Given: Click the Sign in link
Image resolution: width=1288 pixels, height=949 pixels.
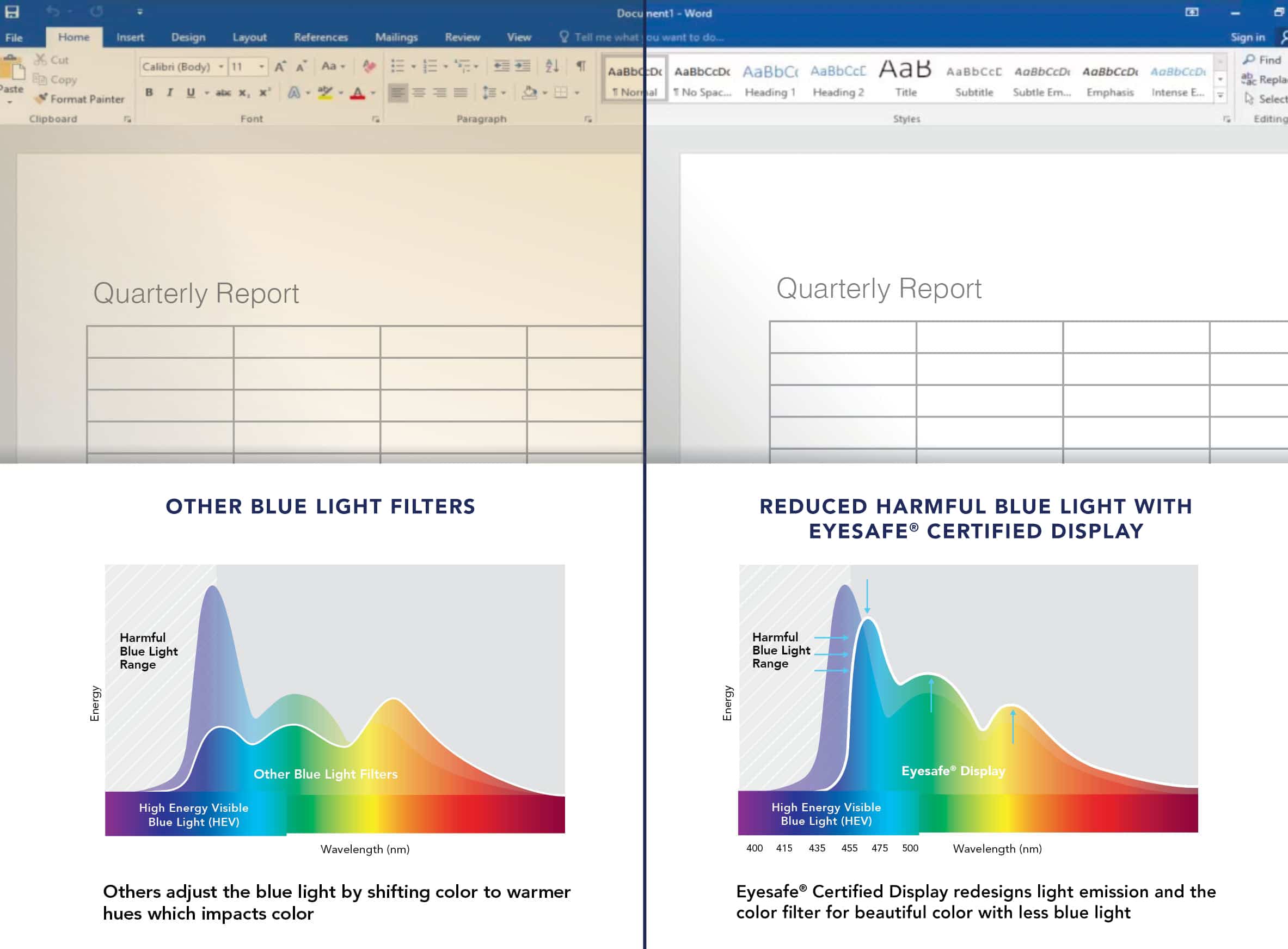Looking at the screenshot, I should tap(1247, 37).
